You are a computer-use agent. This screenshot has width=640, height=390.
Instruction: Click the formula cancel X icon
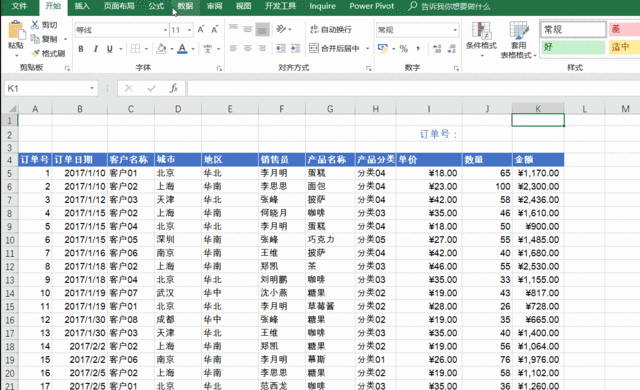click(x=129, y=88)
